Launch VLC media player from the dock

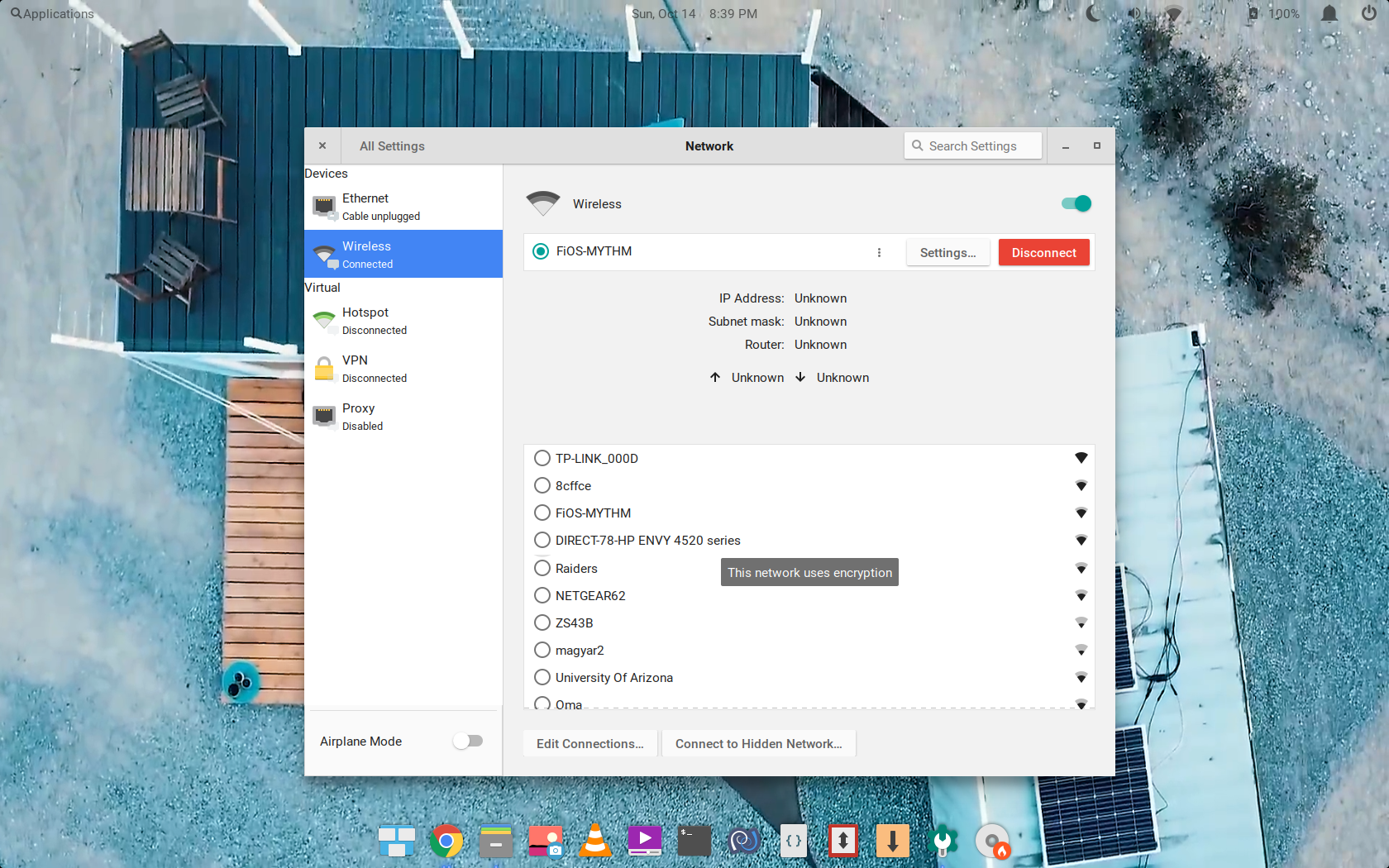595,841
